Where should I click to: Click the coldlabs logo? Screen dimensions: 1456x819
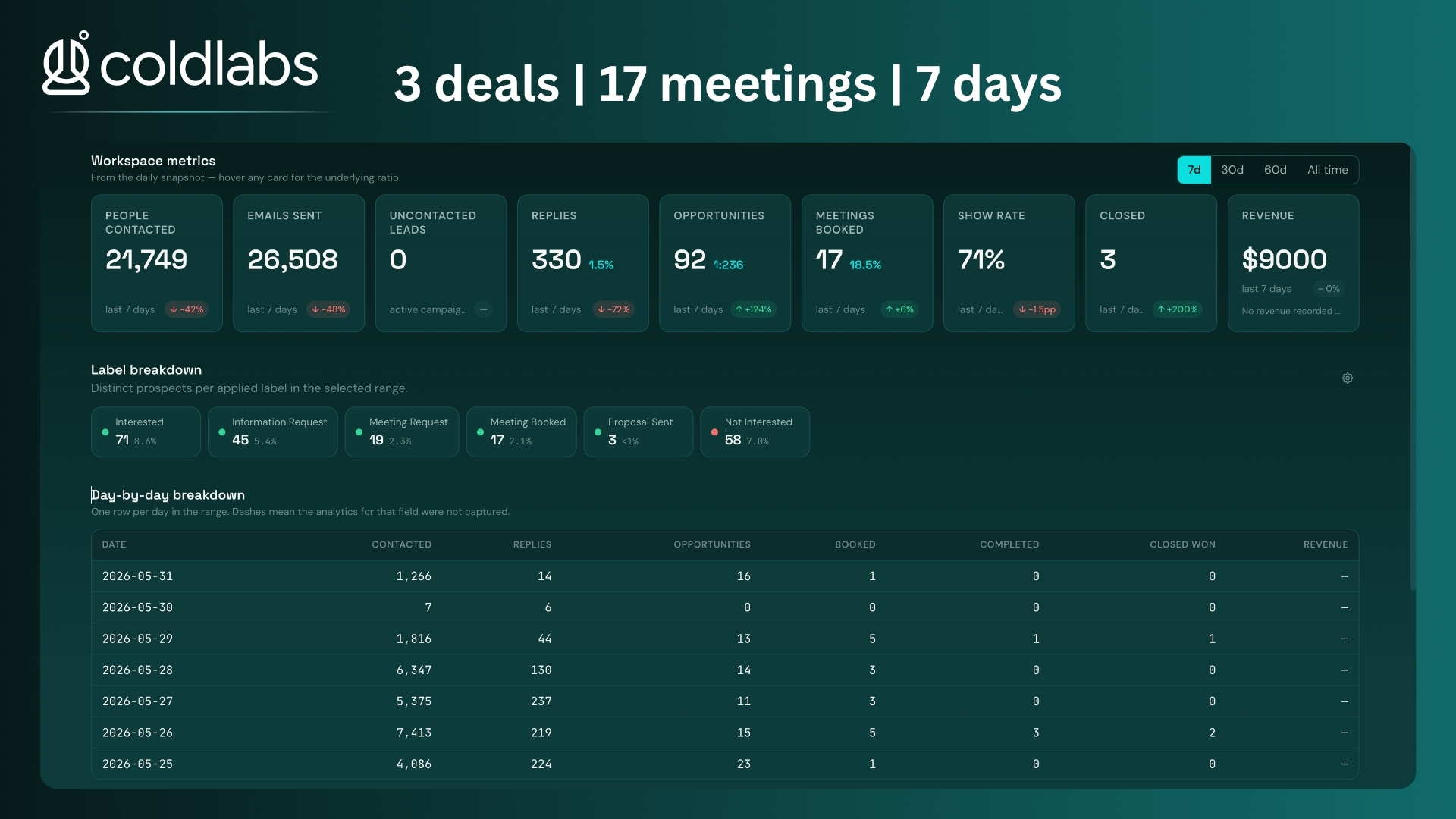[x=180, y=64]
